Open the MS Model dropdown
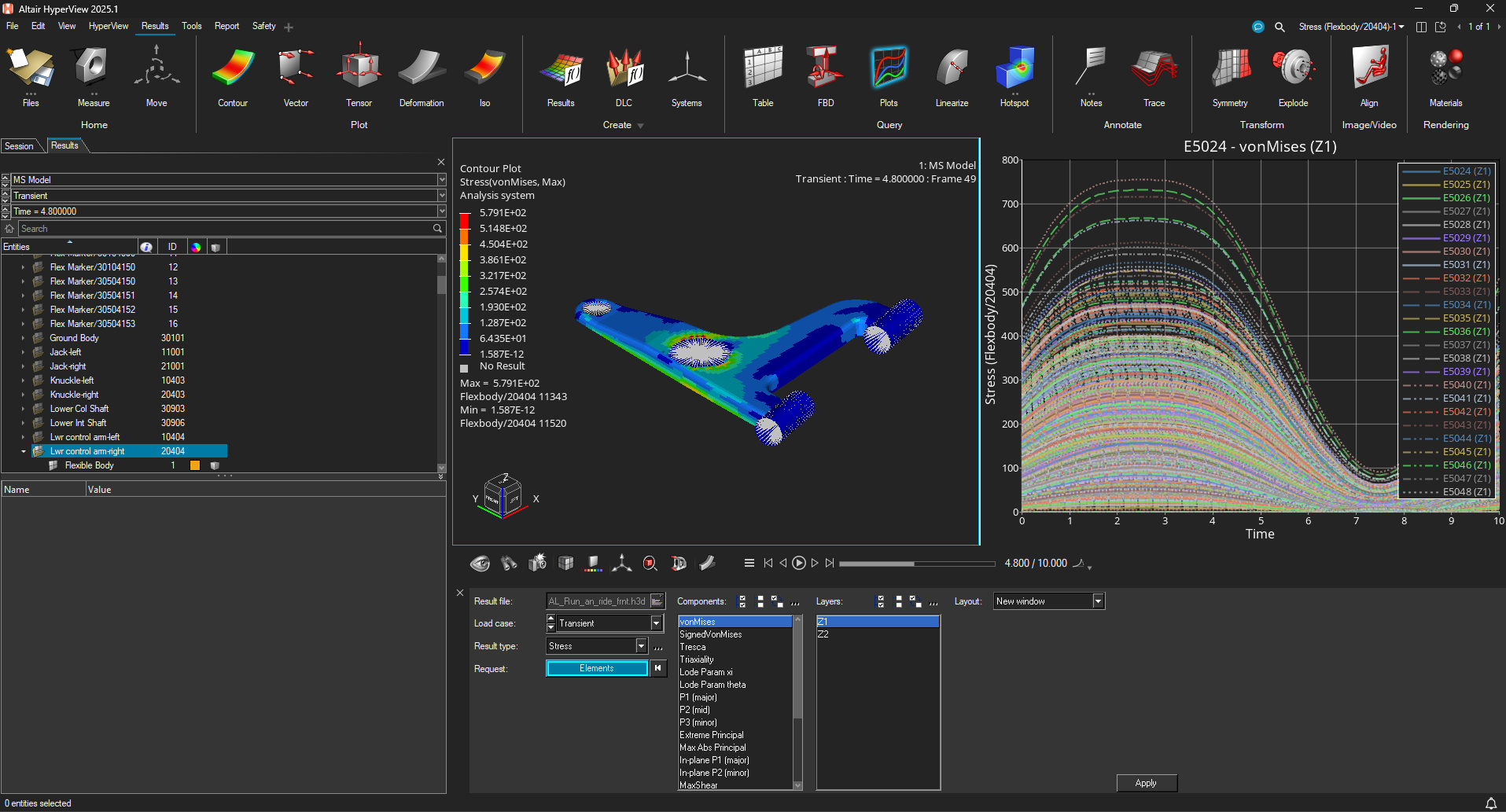 click(x=441, y=180)
